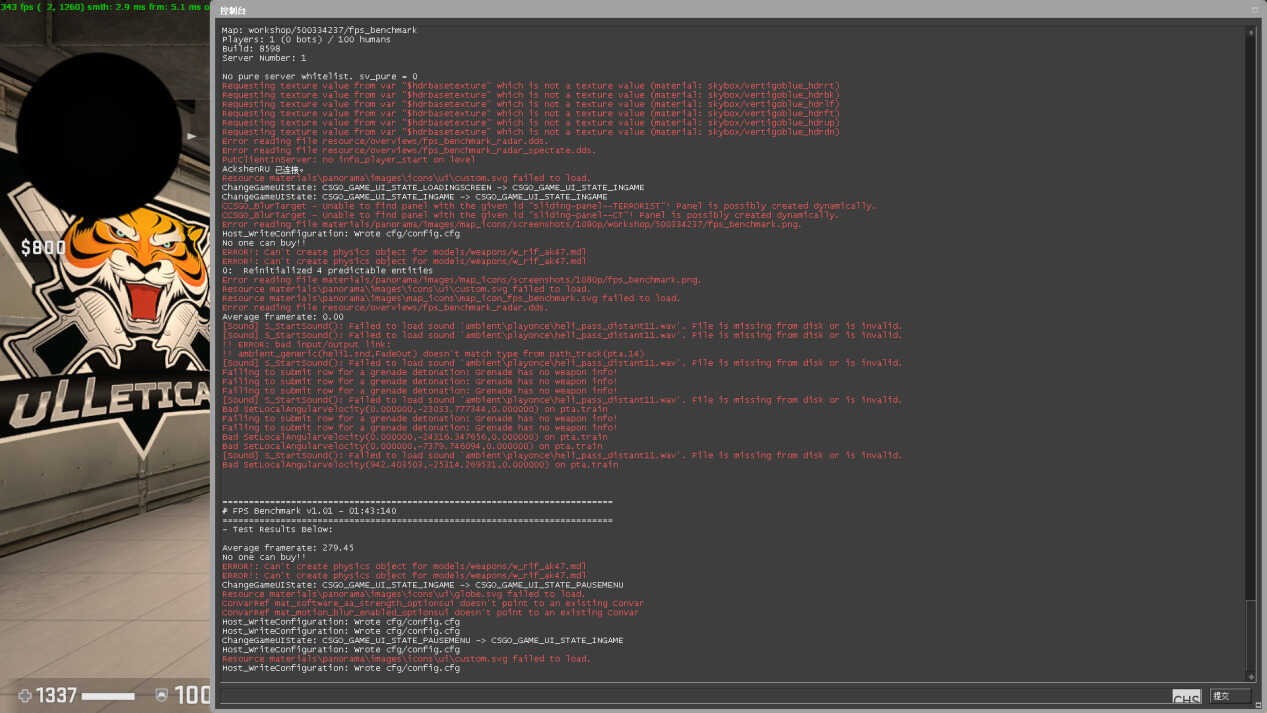Click '!! ERROR: bad input/output link:'

click(x=306, y=344)
